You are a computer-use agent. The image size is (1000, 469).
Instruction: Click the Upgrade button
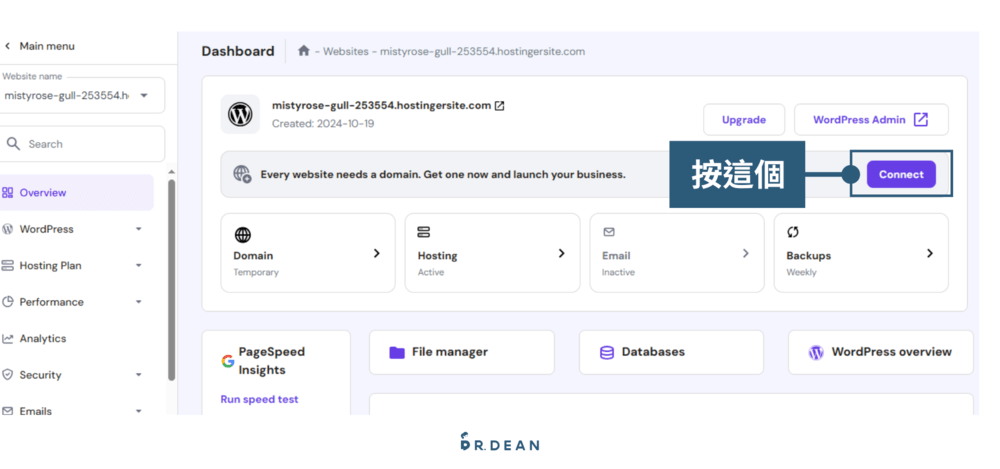(x=744, y=119)
